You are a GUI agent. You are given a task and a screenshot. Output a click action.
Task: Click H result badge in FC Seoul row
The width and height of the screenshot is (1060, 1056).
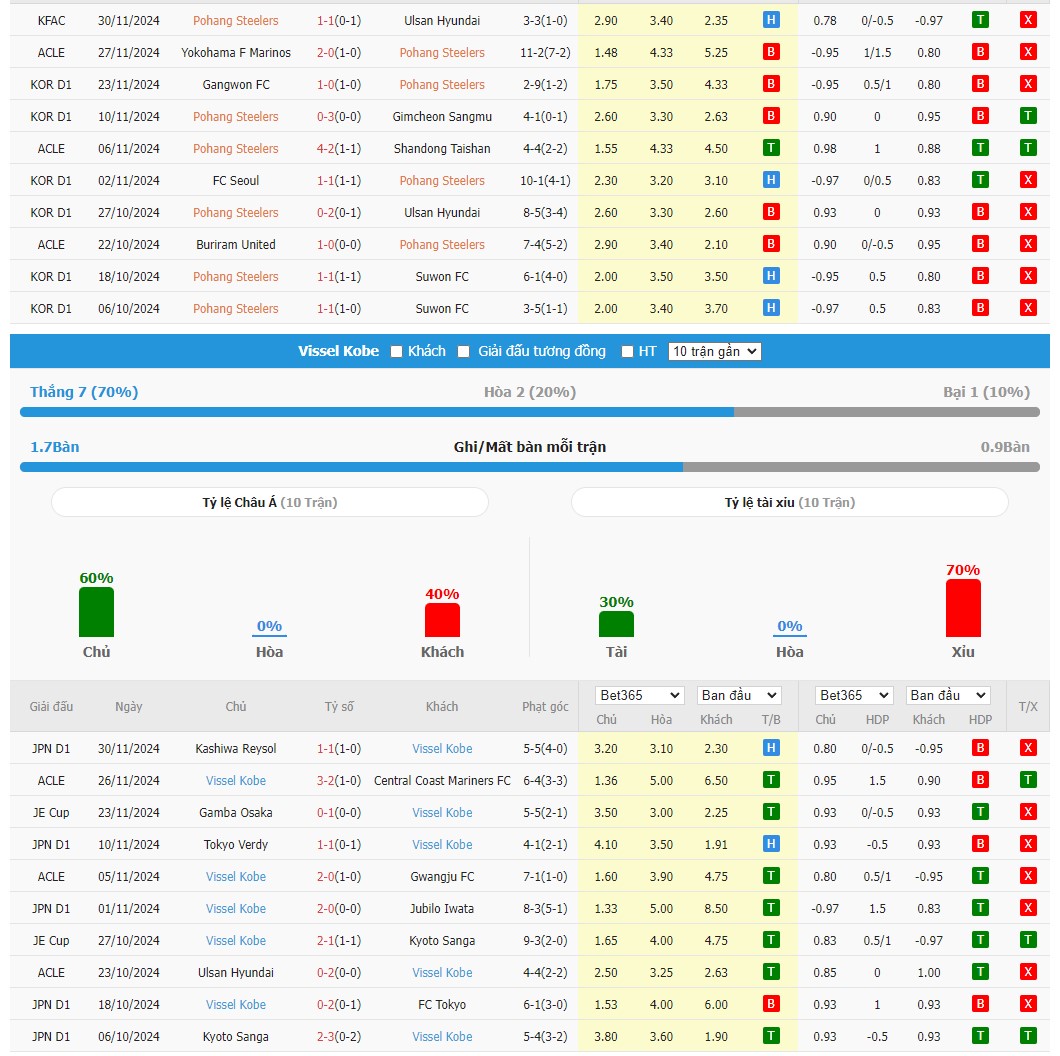pos(771,180)
